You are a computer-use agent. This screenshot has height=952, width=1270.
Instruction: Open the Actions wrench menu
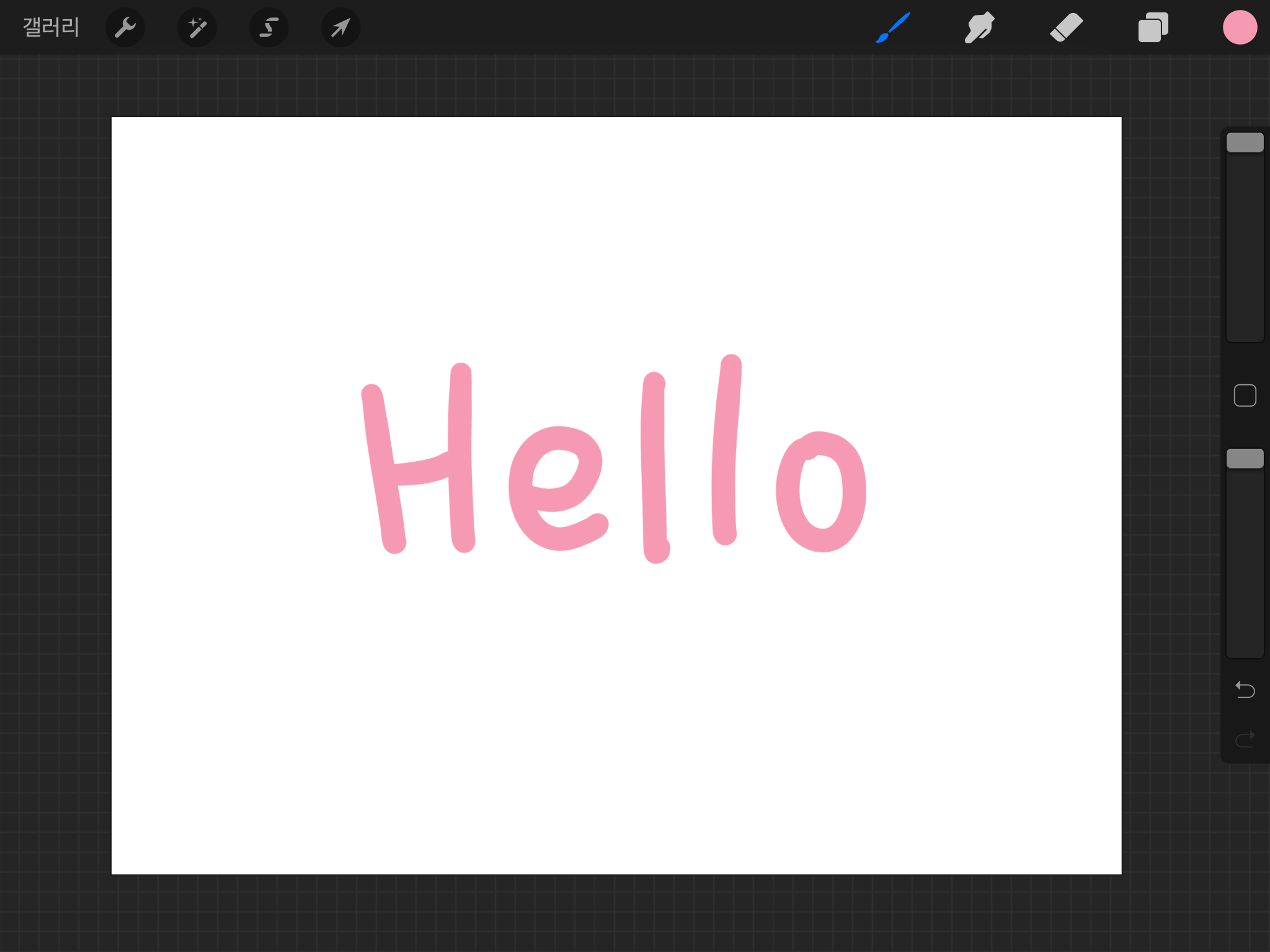(x=125, y=27)
